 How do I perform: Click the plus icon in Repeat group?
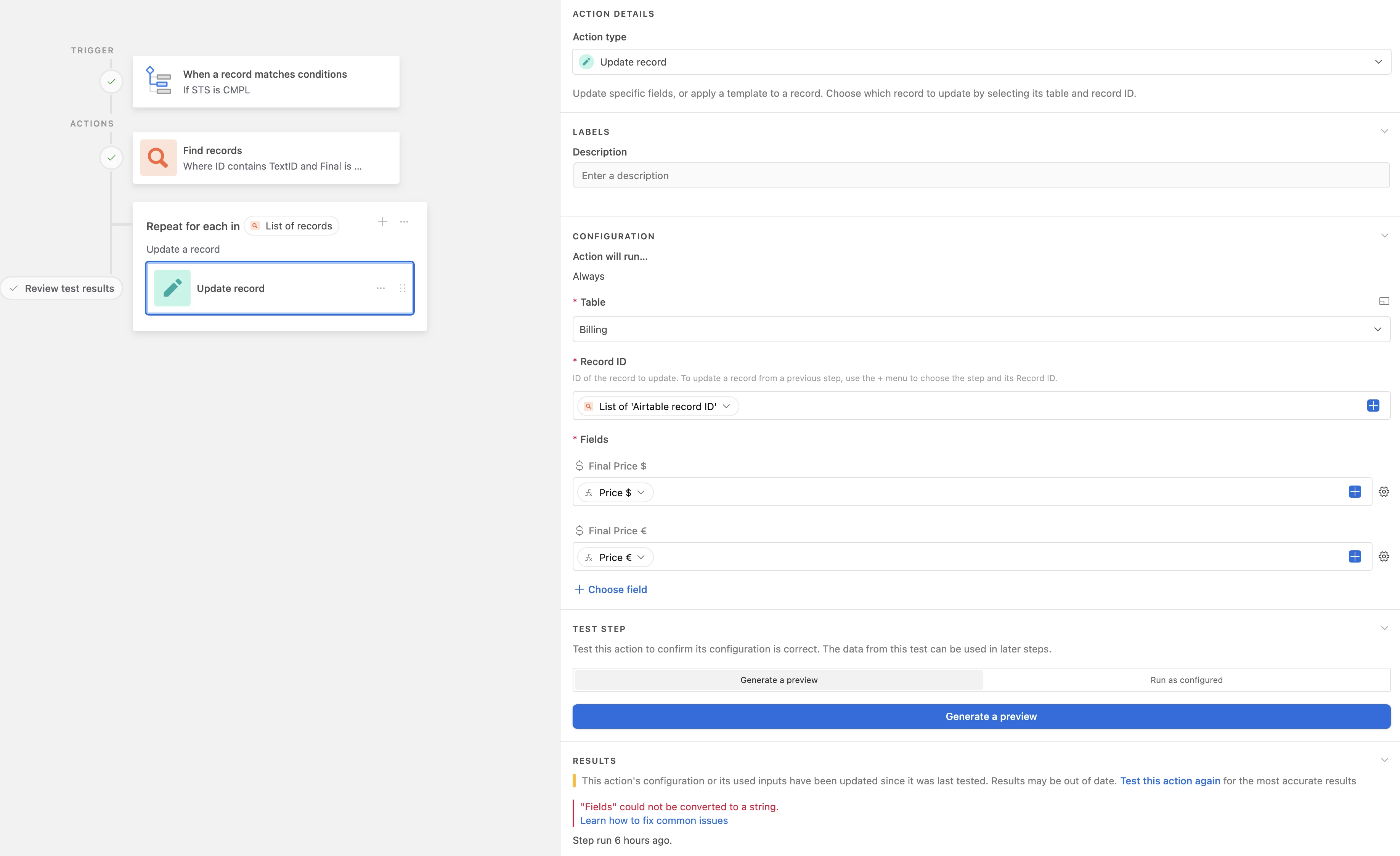[383, 222]
